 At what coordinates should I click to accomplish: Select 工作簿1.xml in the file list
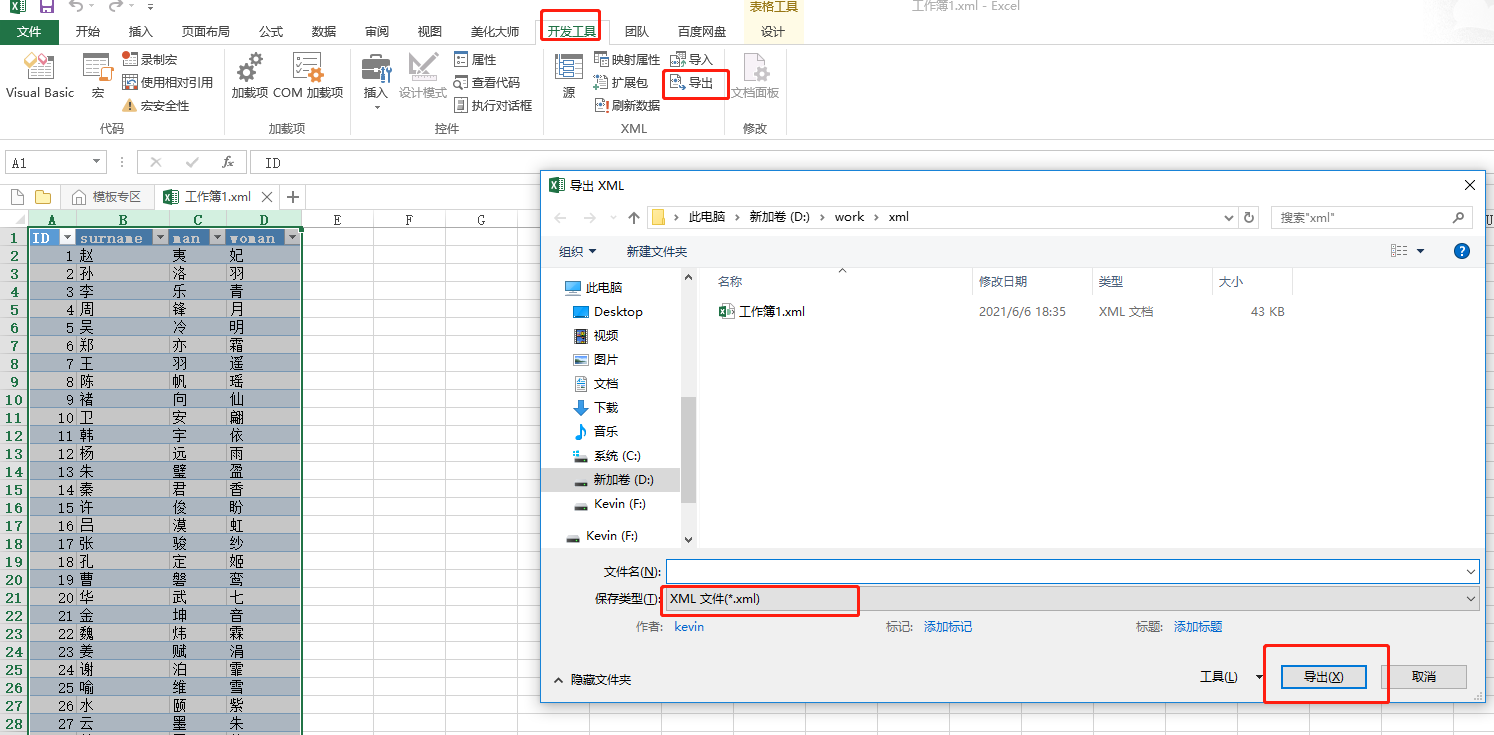coord(762,311)
